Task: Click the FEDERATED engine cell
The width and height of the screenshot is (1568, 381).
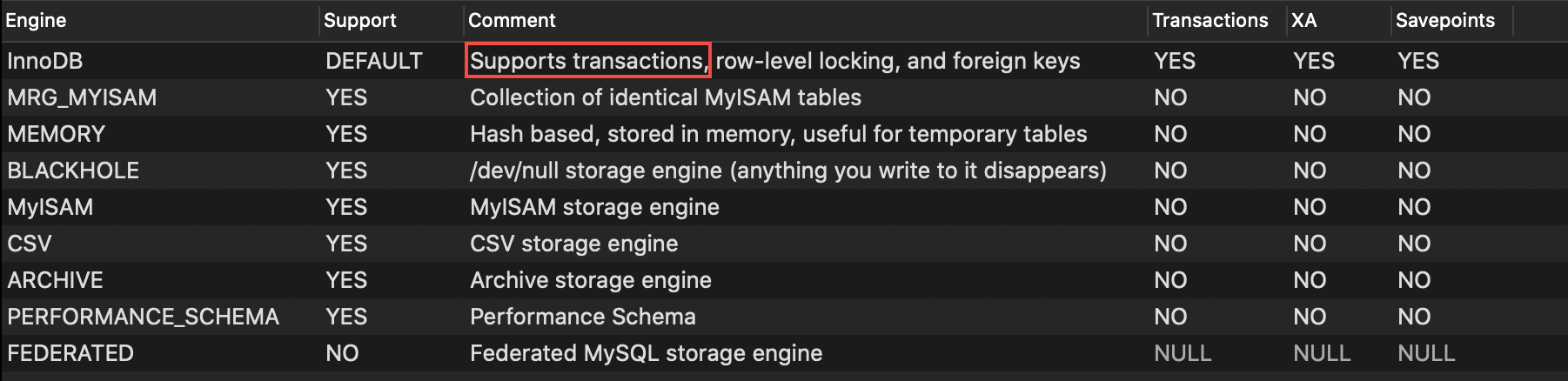Action: point(70,353)
